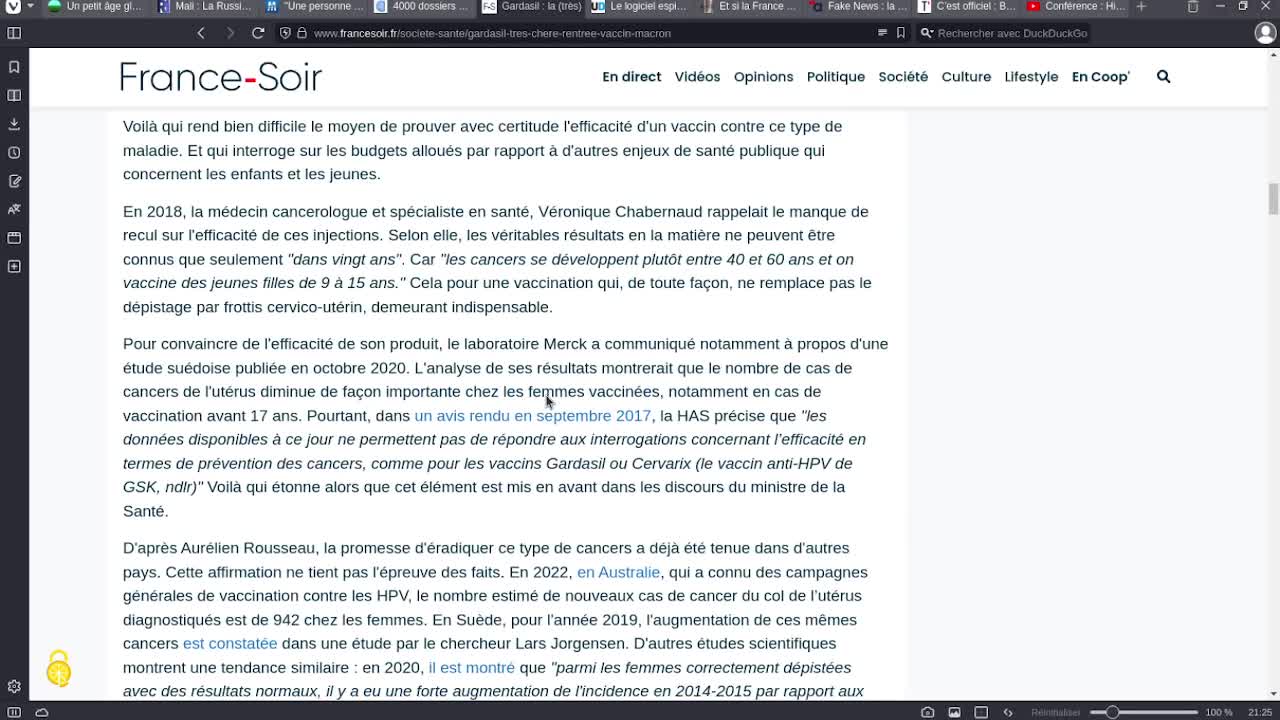The width and height of the screenshot is (1280, 720).
Task: Select Politique in the France-Soir menu
Action: coord(836,76)
